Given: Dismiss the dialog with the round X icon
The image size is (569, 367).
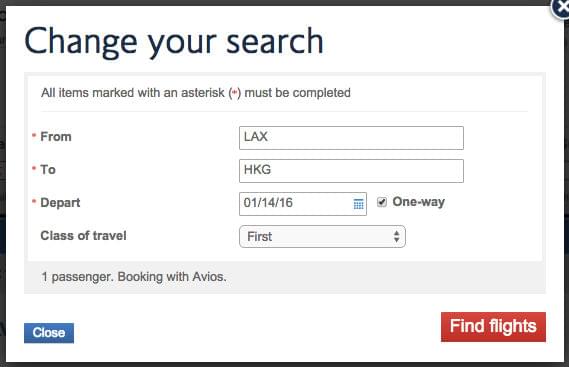Looking at the screenshot, I should click(x=561, y=8).
